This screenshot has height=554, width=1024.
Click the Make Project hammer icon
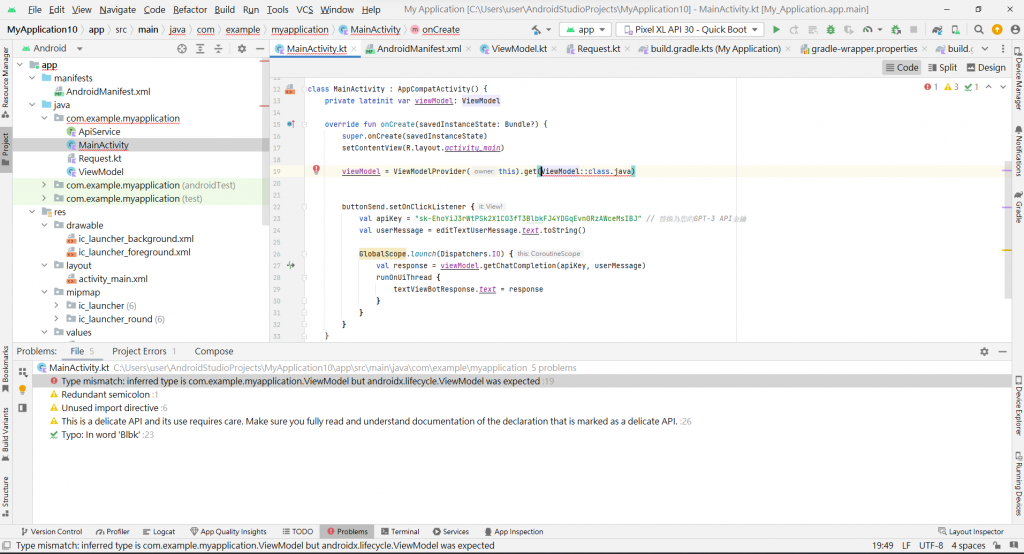pyautogui.click(x=536, y=29)
